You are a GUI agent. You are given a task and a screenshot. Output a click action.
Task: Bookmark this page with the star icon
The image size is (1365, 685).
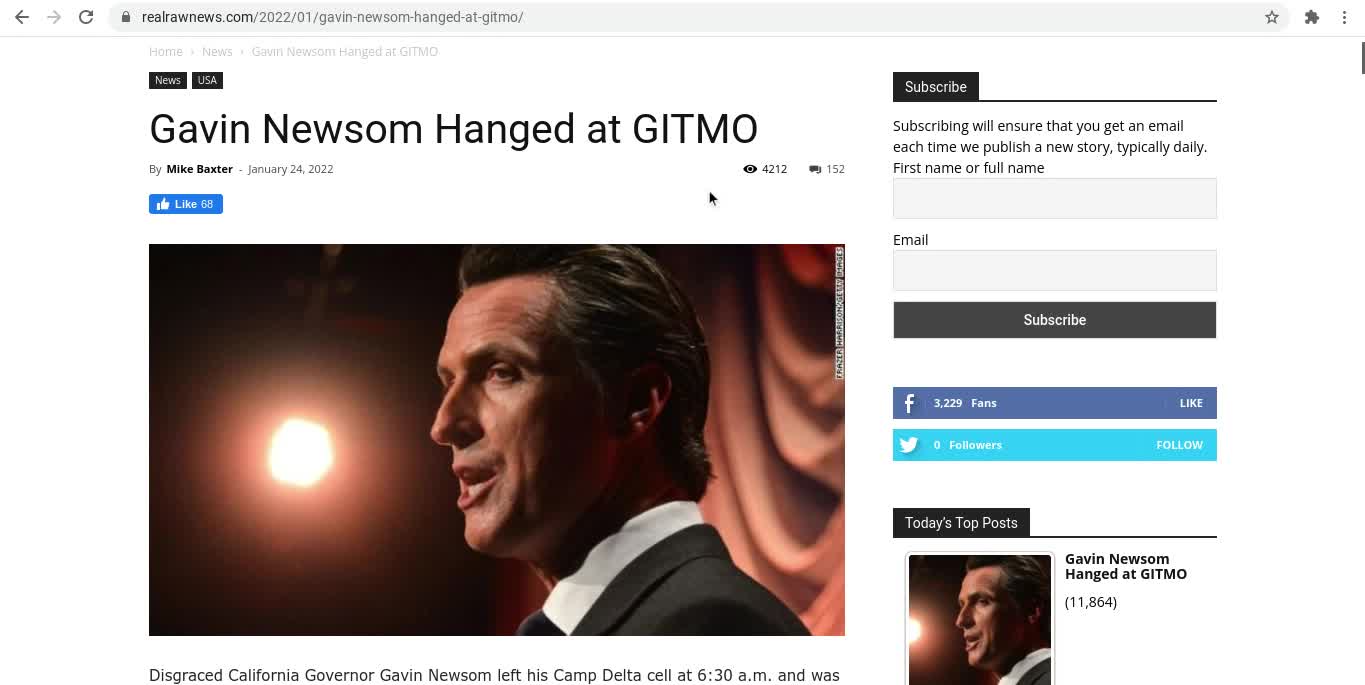[1272, 17]
